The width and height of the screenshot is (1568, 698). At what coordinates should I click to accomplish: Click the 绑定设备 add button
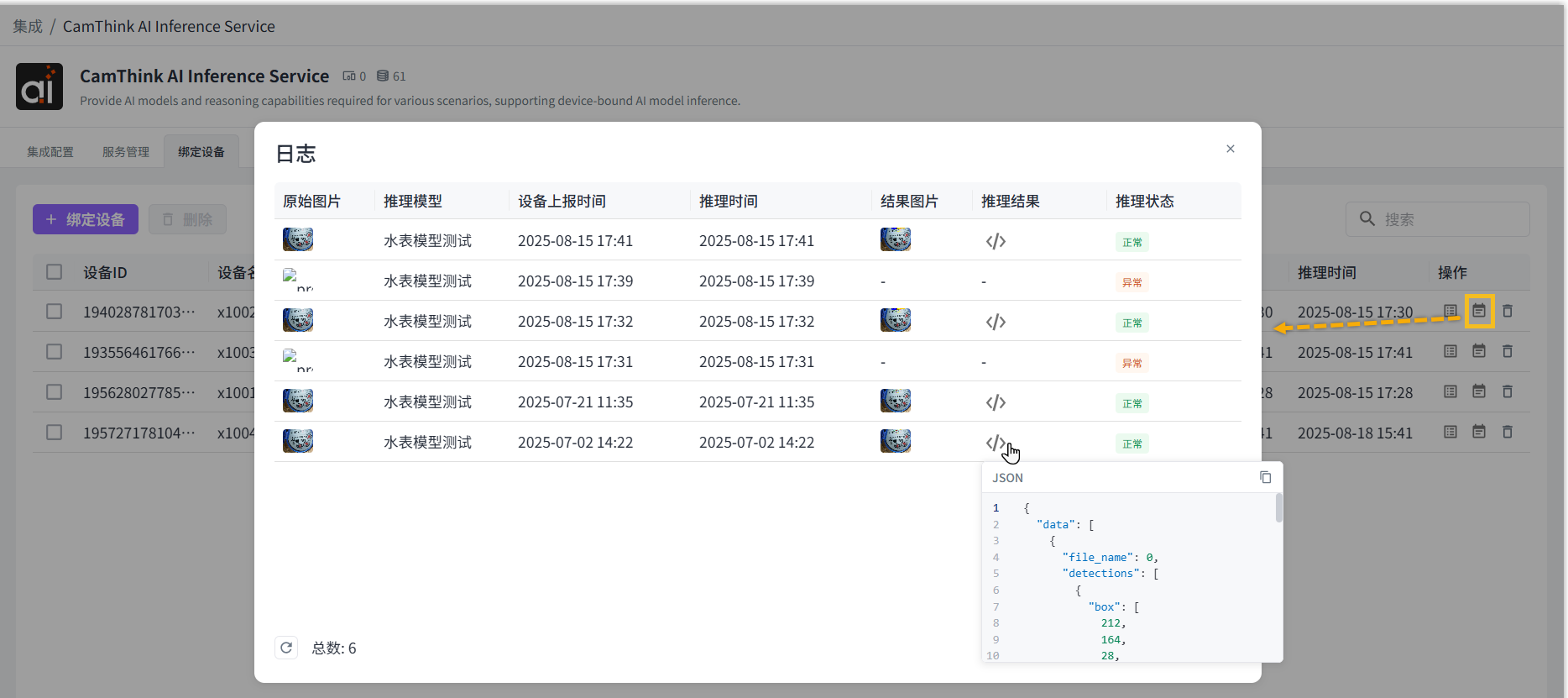coord(86,219)
